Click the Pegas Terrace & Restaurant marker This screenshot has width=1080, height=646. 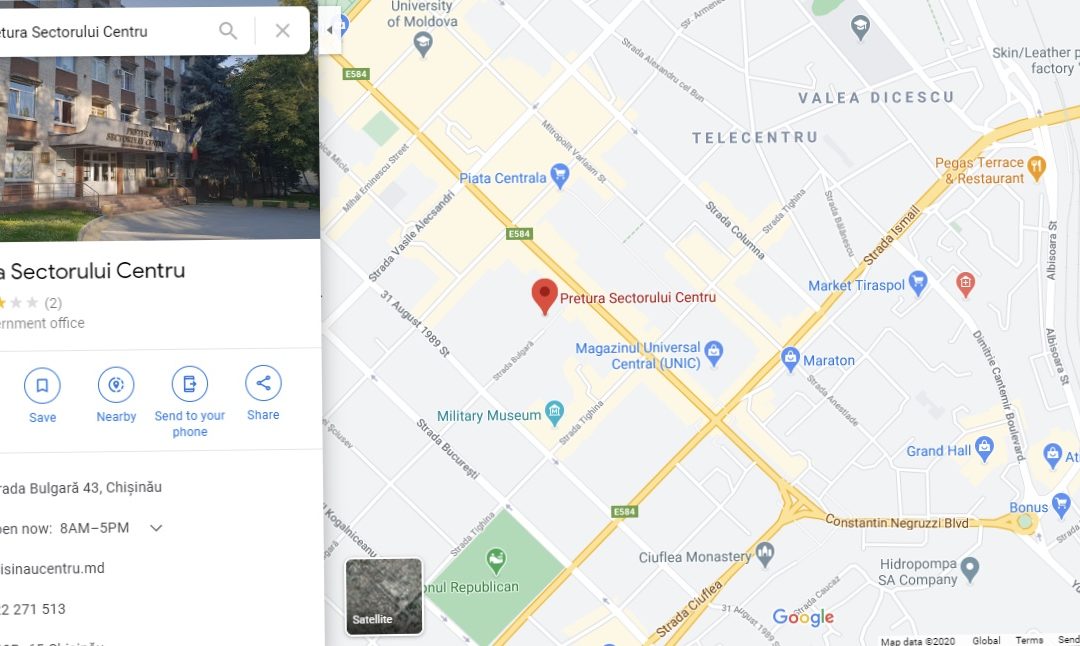(1036, 167)
